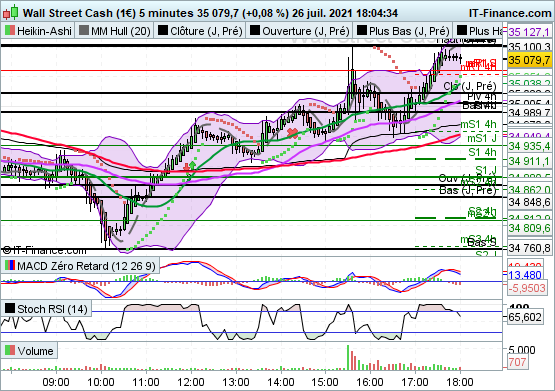Click the 34 848,6 price axis label
The image size is (555, 391).
(529, 202)
